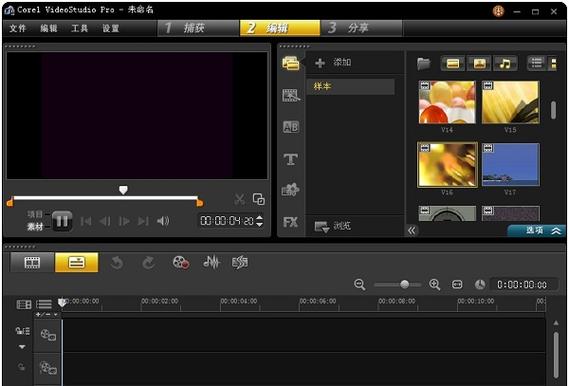Click the split clip scissors icon
569x386 pixels.
(240, 199)
